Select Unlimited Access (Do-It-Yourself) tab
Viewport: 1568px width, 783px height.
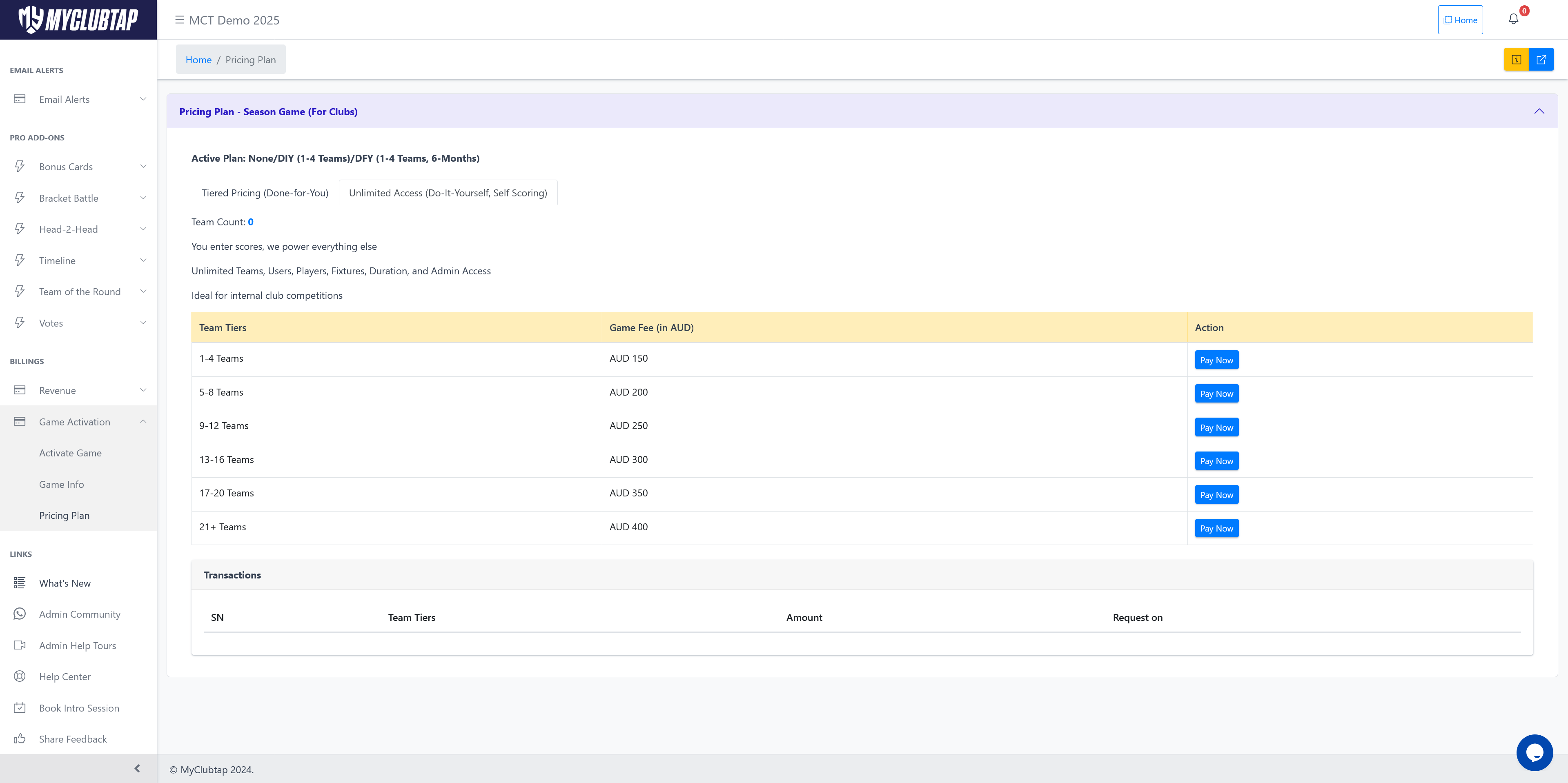tap(448, 193)
